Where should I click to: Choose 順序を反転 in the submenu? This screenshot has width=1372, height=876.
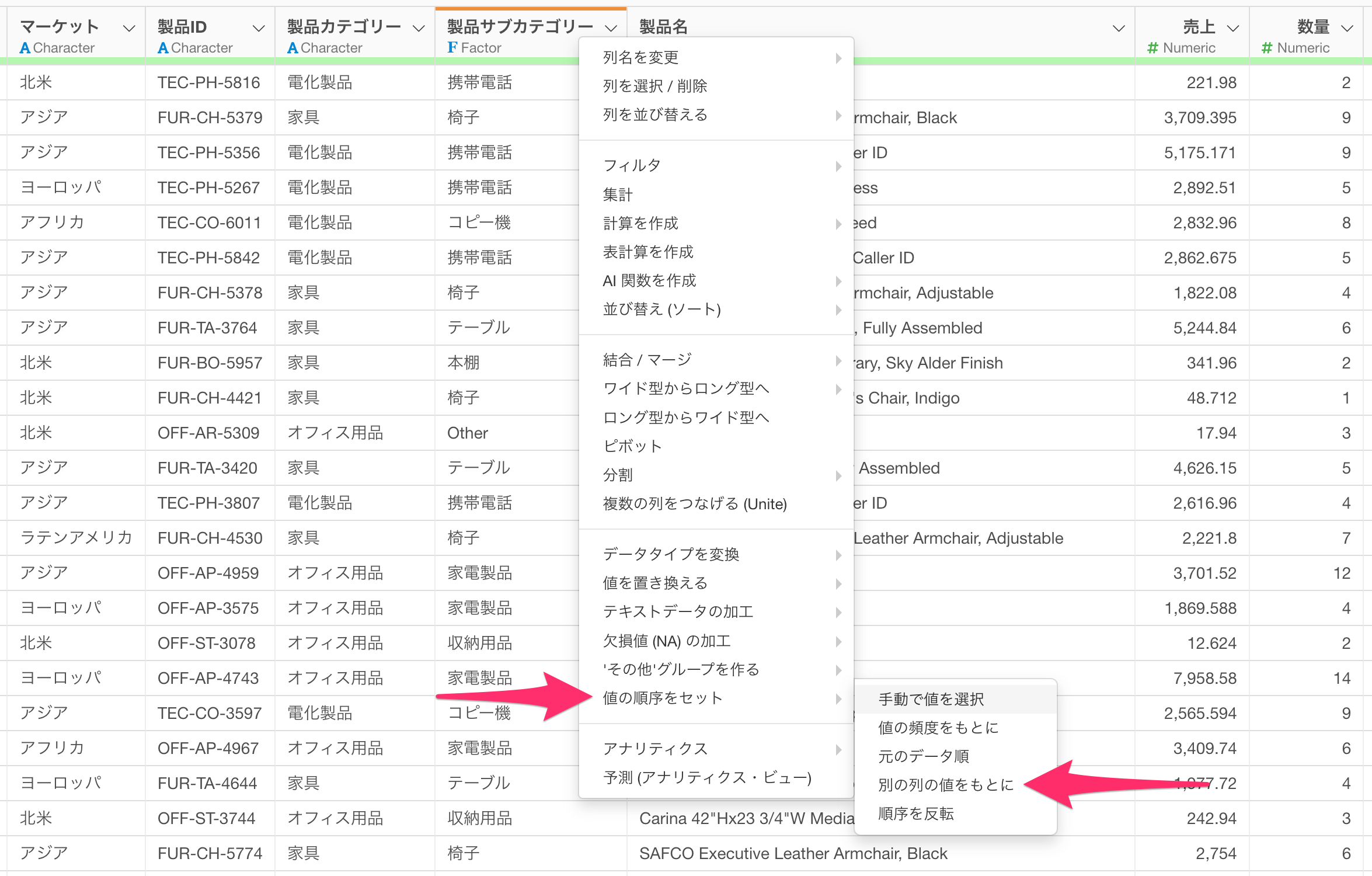(915, 814)
